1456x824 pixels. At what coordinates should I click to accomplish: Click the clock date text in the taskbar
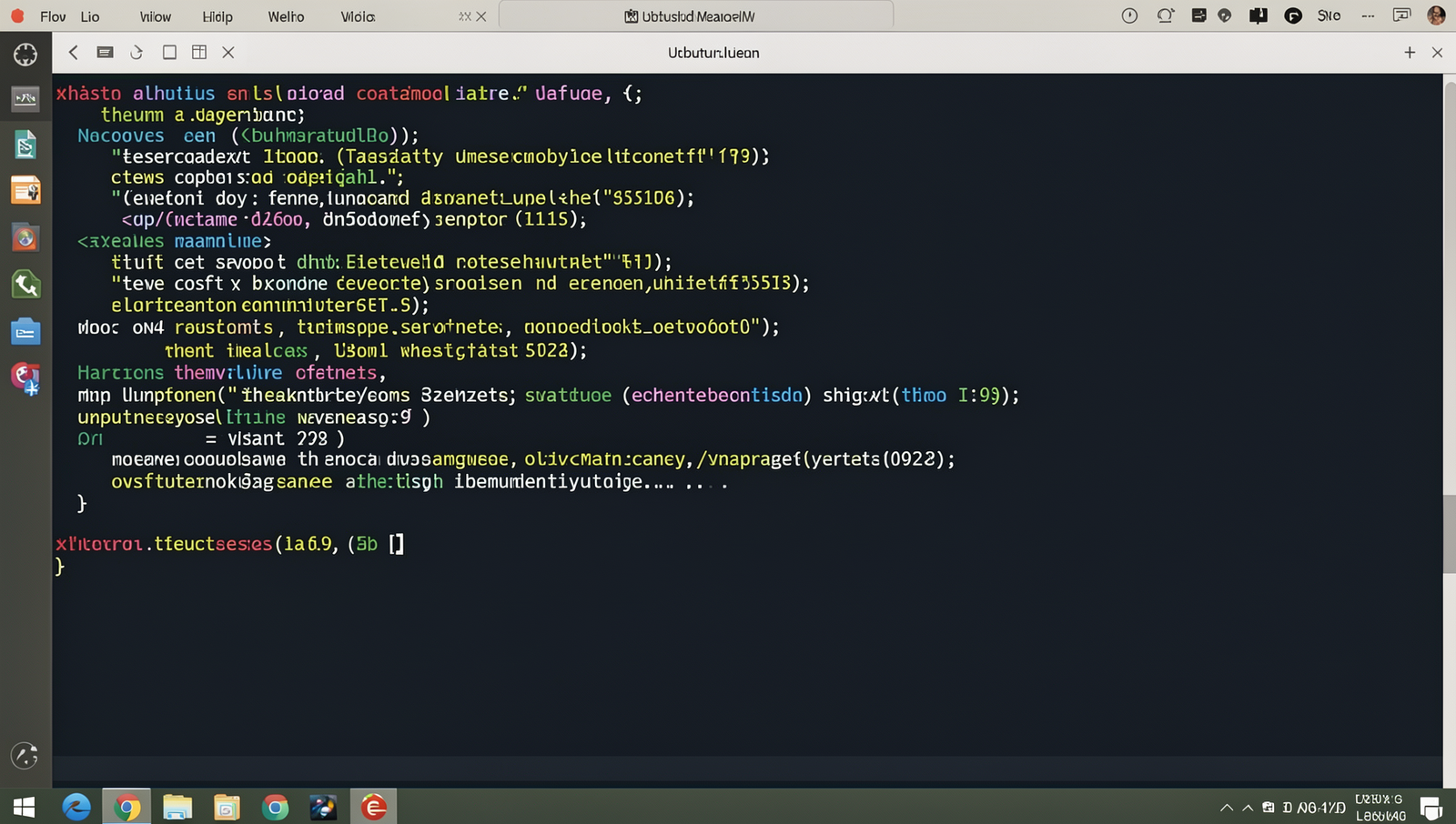(1380, 808)
